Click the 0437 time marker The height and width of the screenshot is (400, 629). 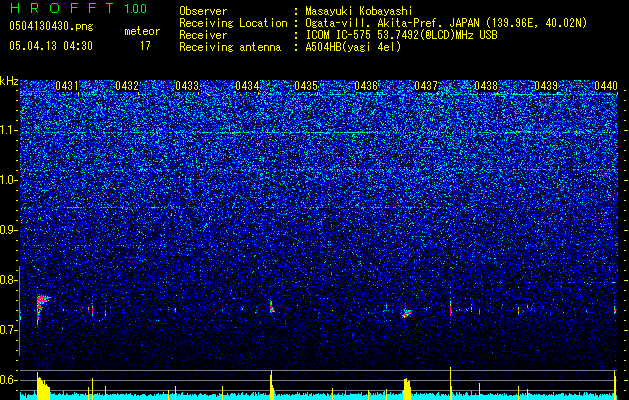(x=426, y=86)
